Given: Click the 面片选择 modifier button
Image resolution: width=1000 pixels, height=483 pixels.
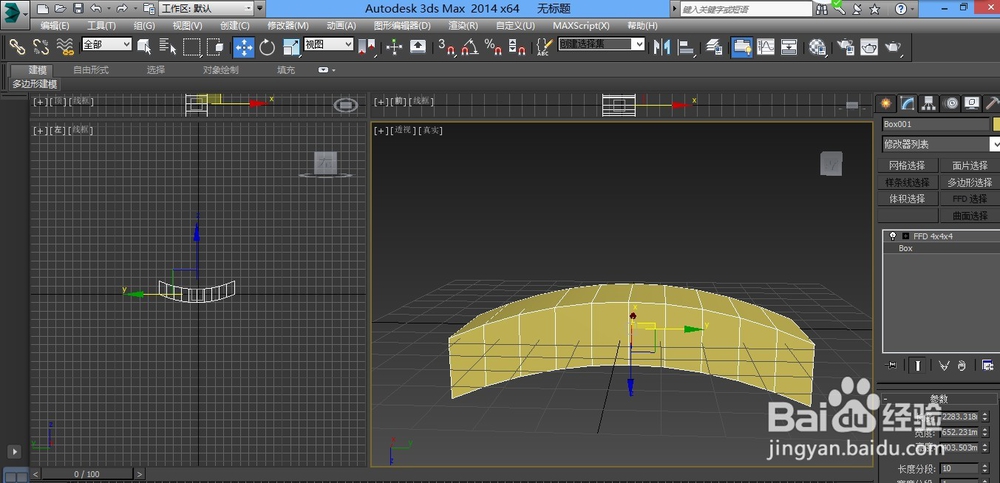Looking at the screenshot, I should (969, 165).
